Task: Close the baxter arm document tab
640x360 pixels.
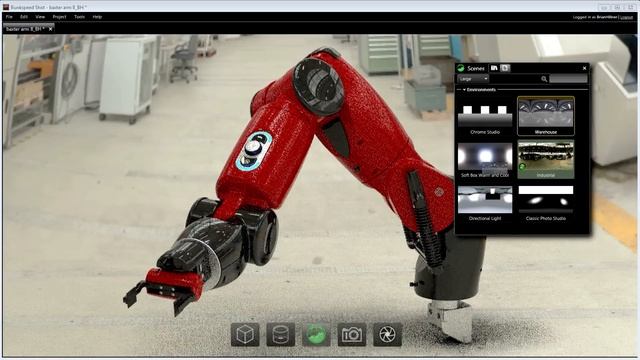Action: [51, 29]
